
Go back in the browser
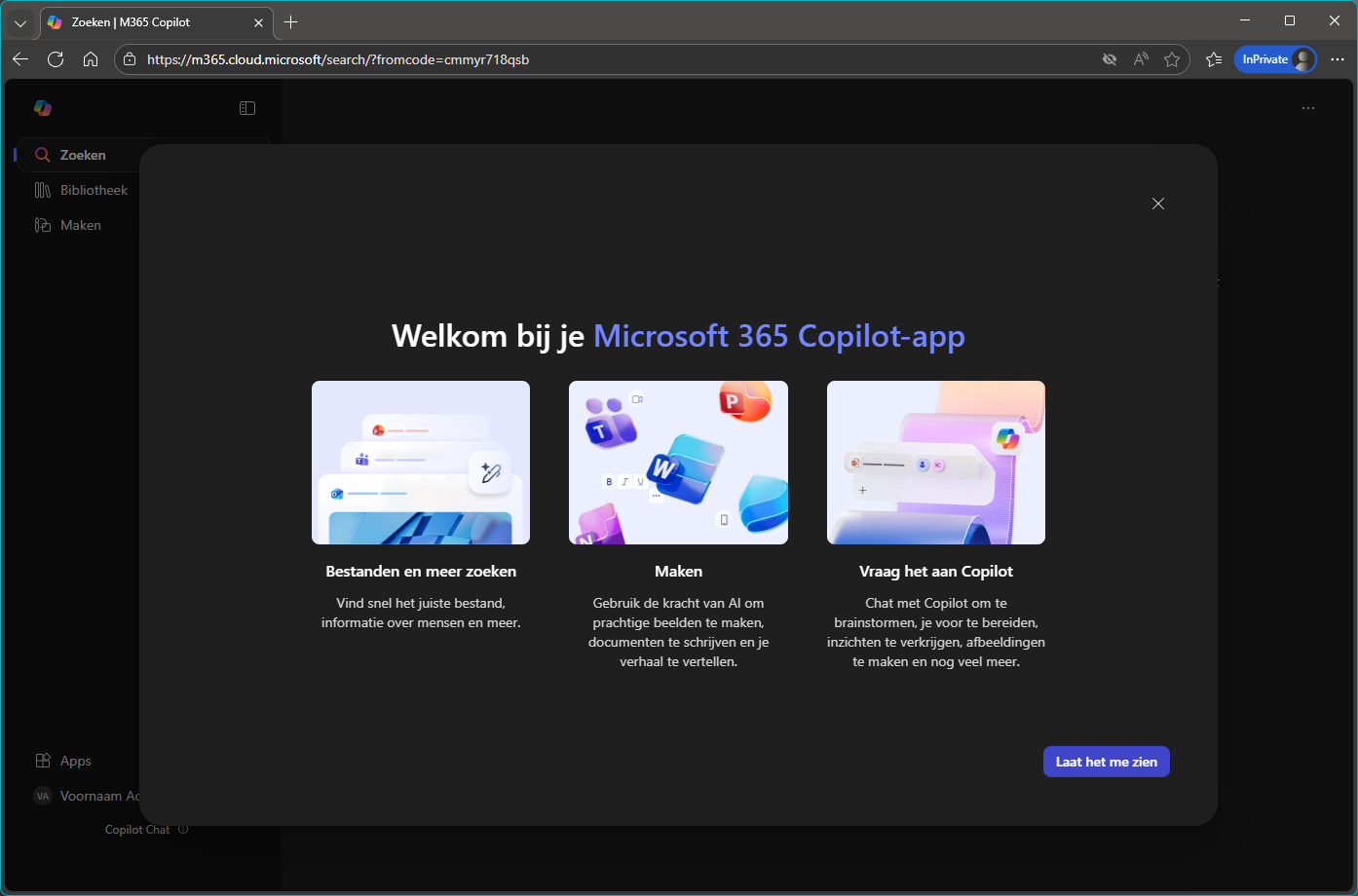coord(20,59)
